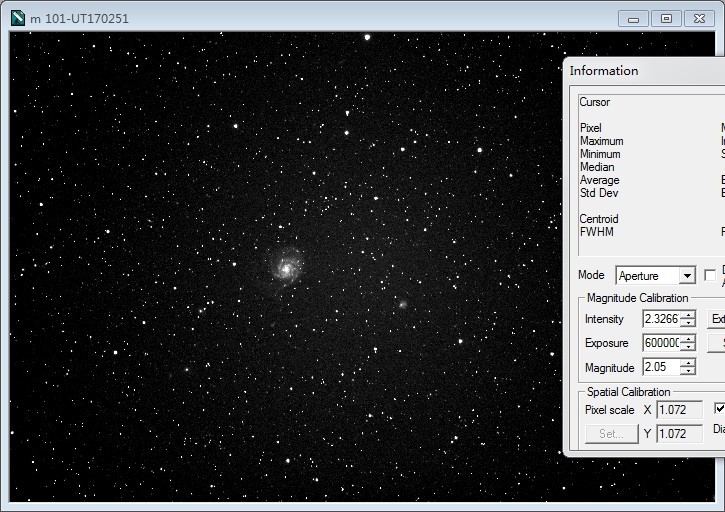Raise Magnitude value with up arrow

click(x=687, y=363)
